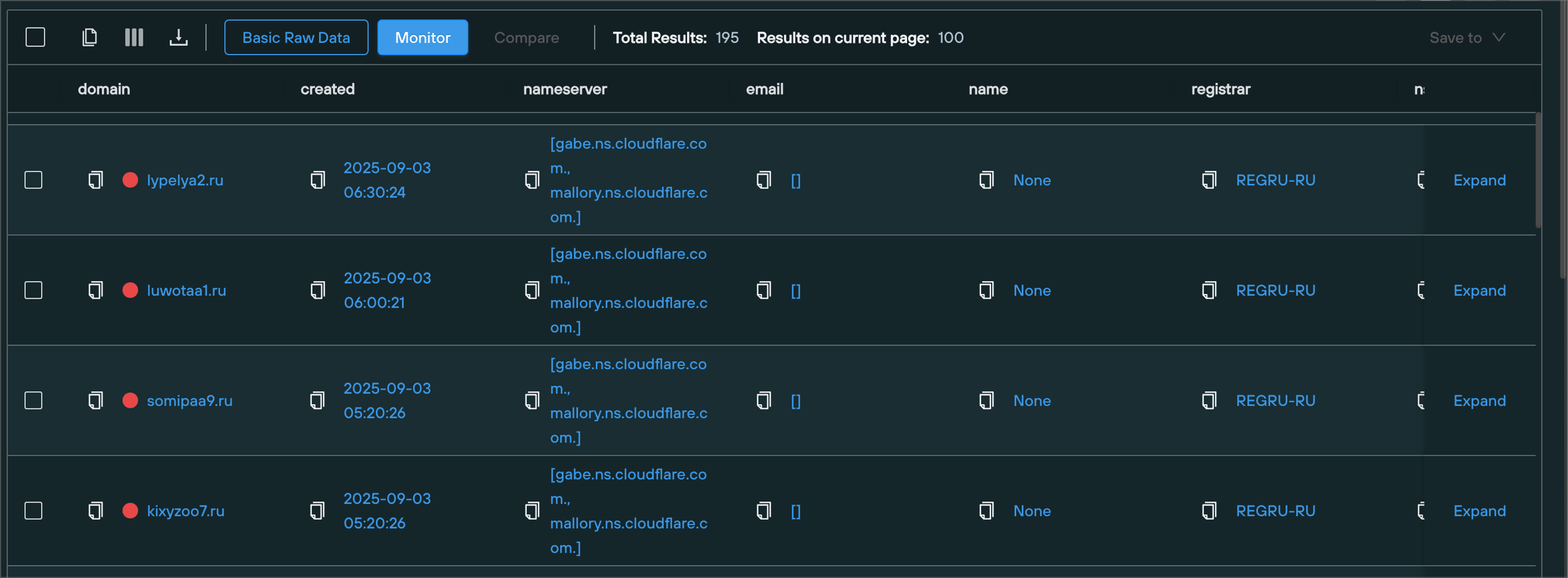Screen dimensions: 1568x578
Task: Copy created date 2025-09-03 06:30:24
Action: tap(318, 180)
